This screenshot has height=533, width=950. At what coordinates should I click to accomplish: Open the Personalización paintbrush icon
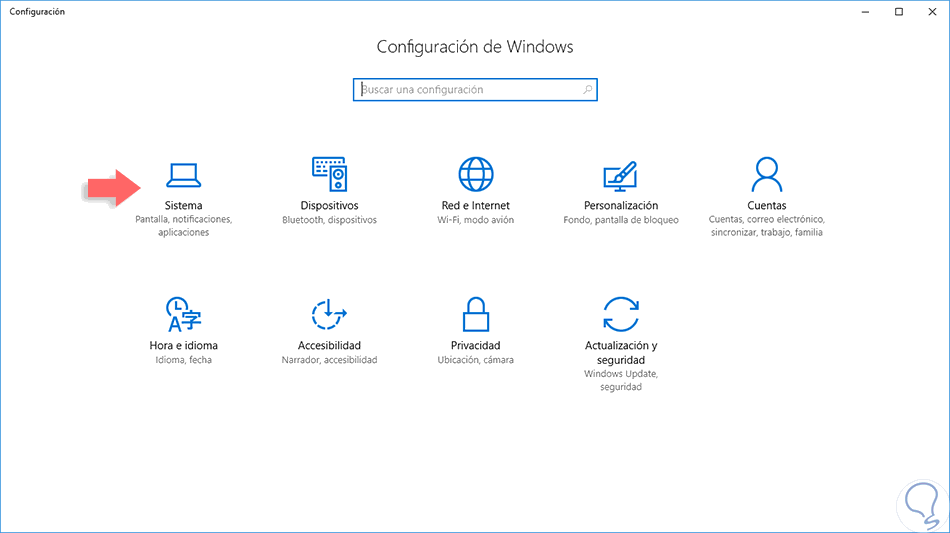click(620, 176)
